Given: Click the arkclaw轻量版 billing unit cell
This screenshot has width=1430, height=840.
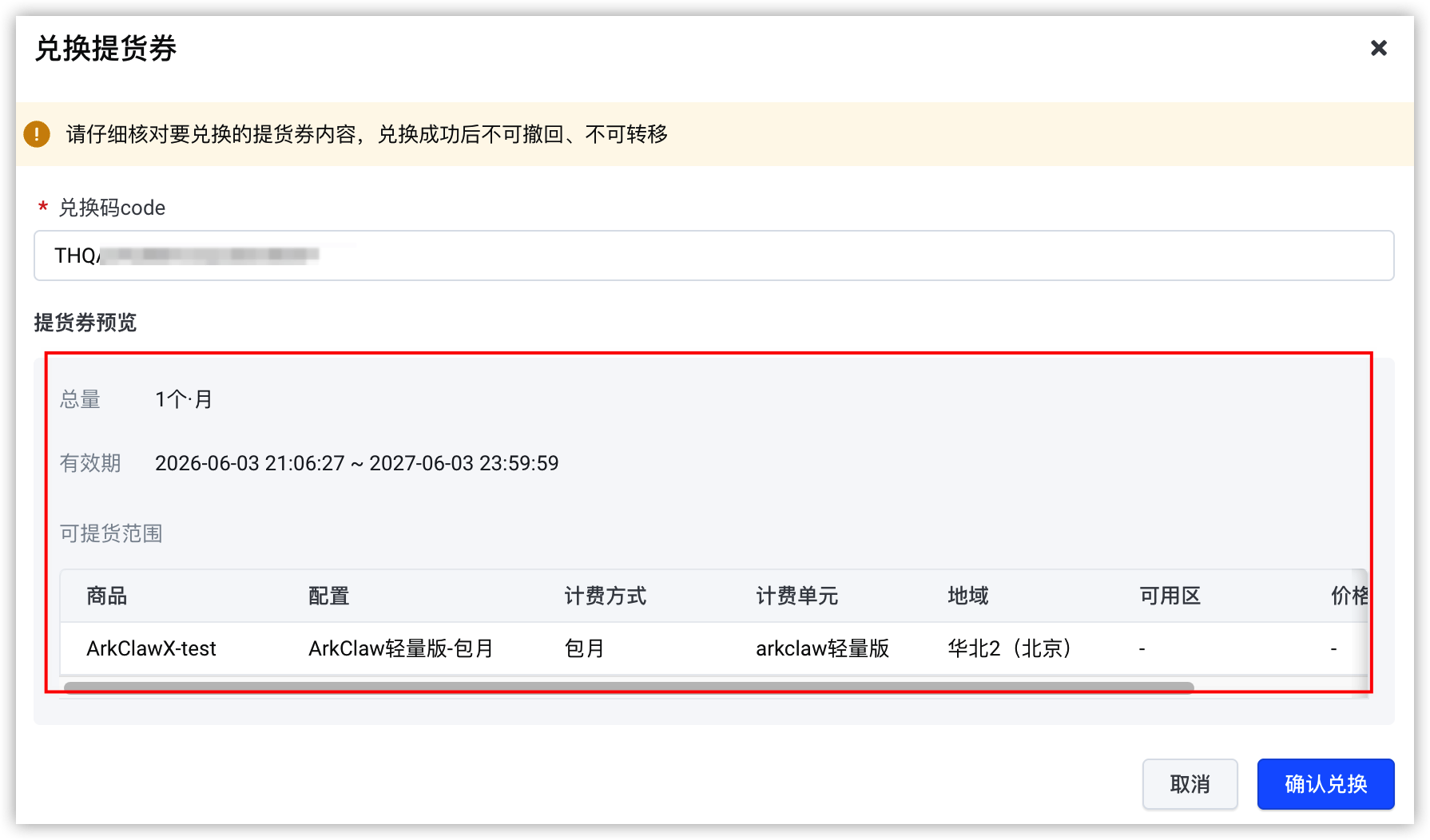Looking at the screenshot, I should click(x=823, y=648).
